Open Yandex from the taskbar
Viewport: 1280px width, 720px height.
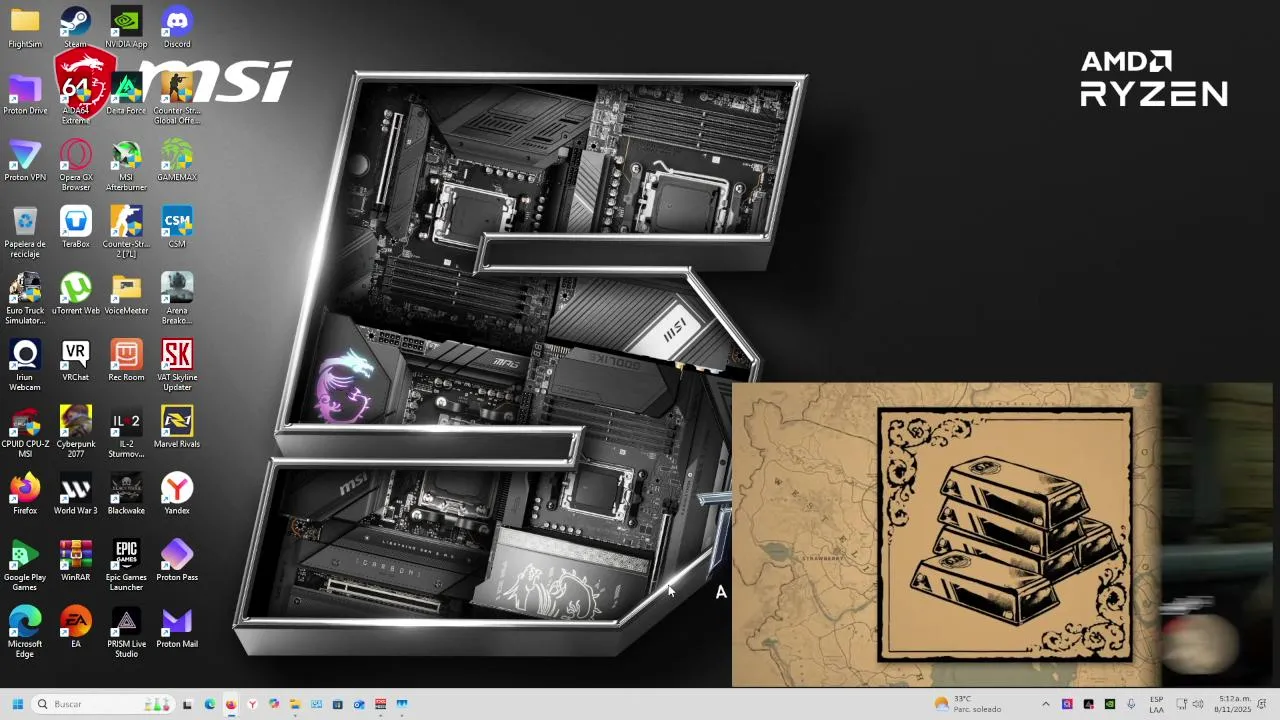pyautogui.click(x=252, y=704)
